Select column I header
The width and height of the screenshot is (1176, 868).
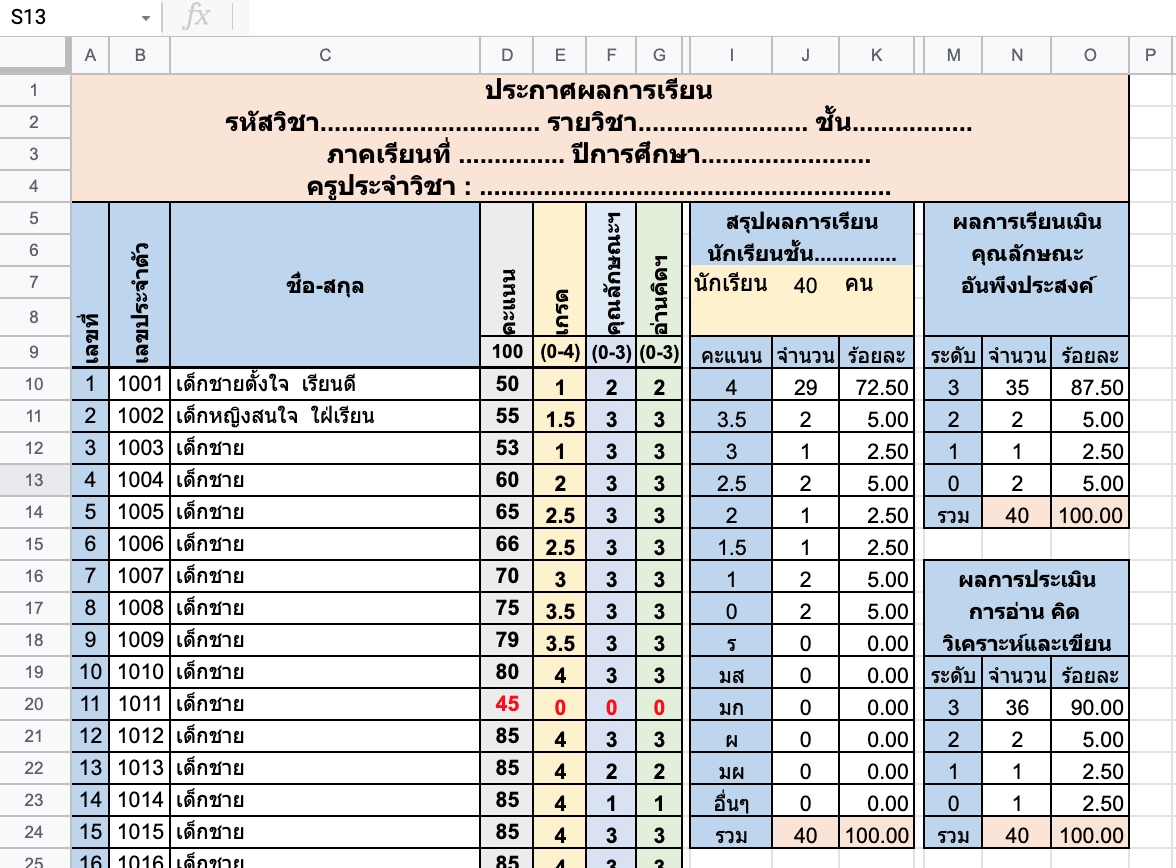coord(731,55)
